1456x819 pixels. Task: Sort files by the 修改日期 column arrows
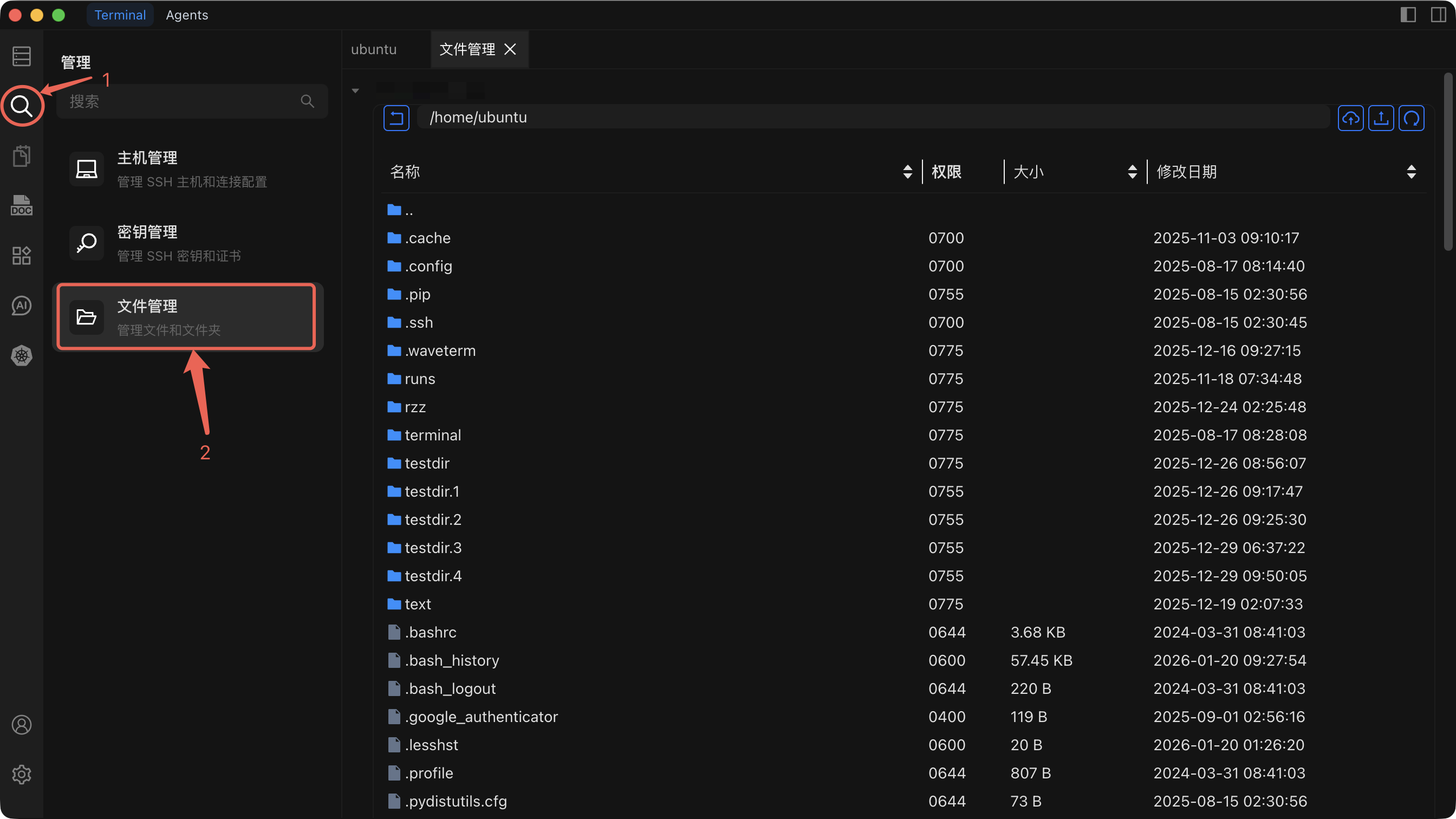(1411, 172)
